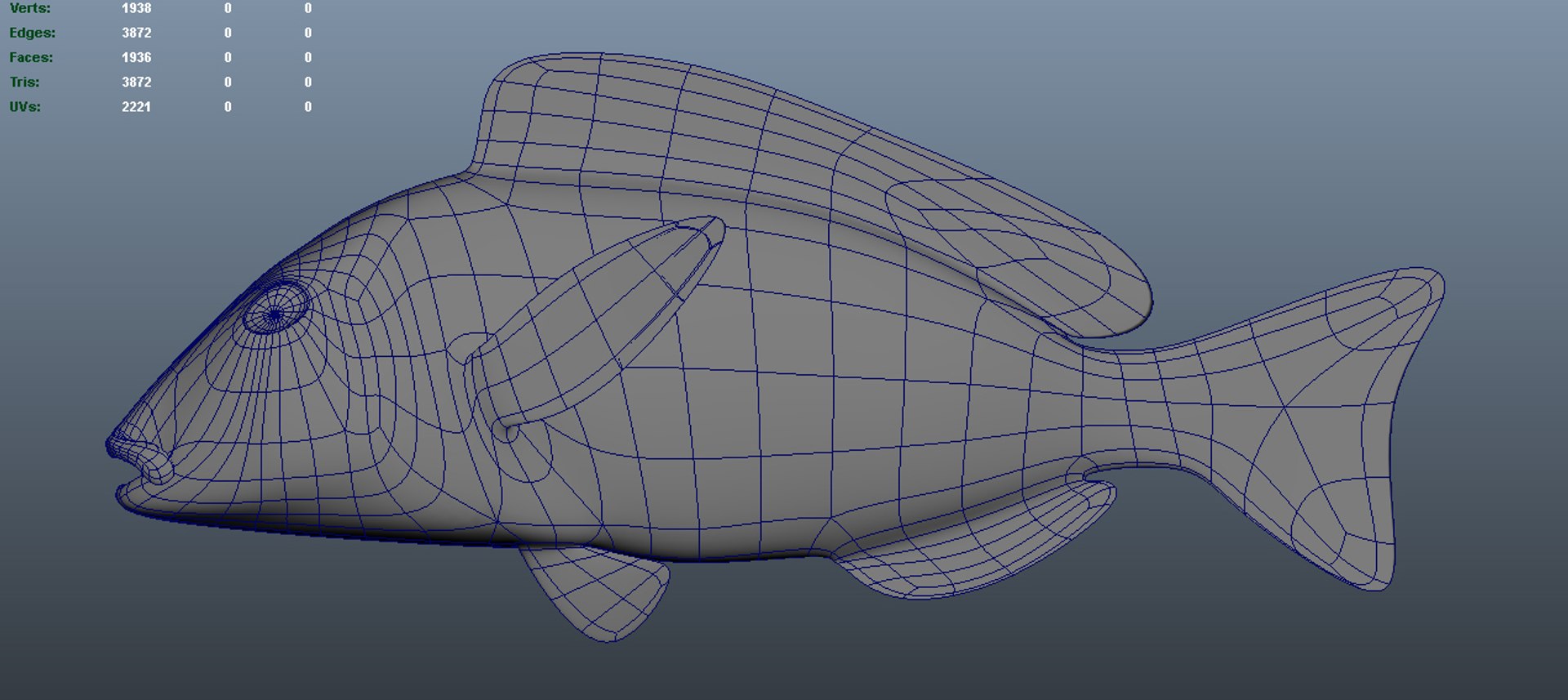Select the 3872 value in the Edges row
This screenshot has height=700, width=1568.
(136, 33)
